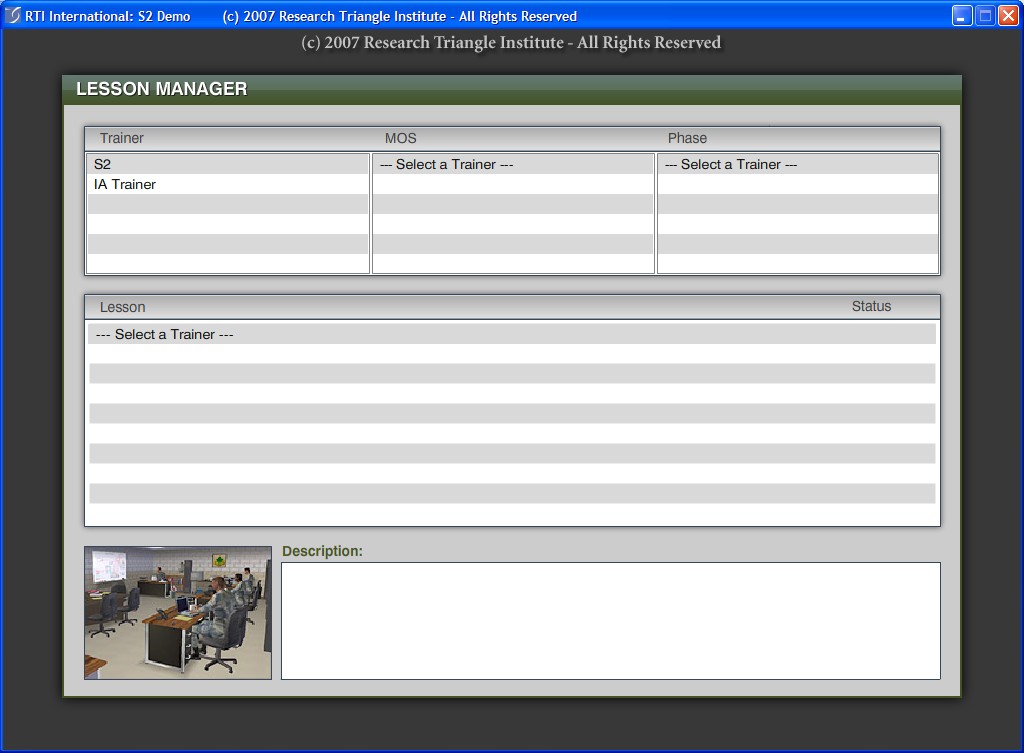Click the MOS column header
The image size is (1024, 753).
[x=400, y=138]
